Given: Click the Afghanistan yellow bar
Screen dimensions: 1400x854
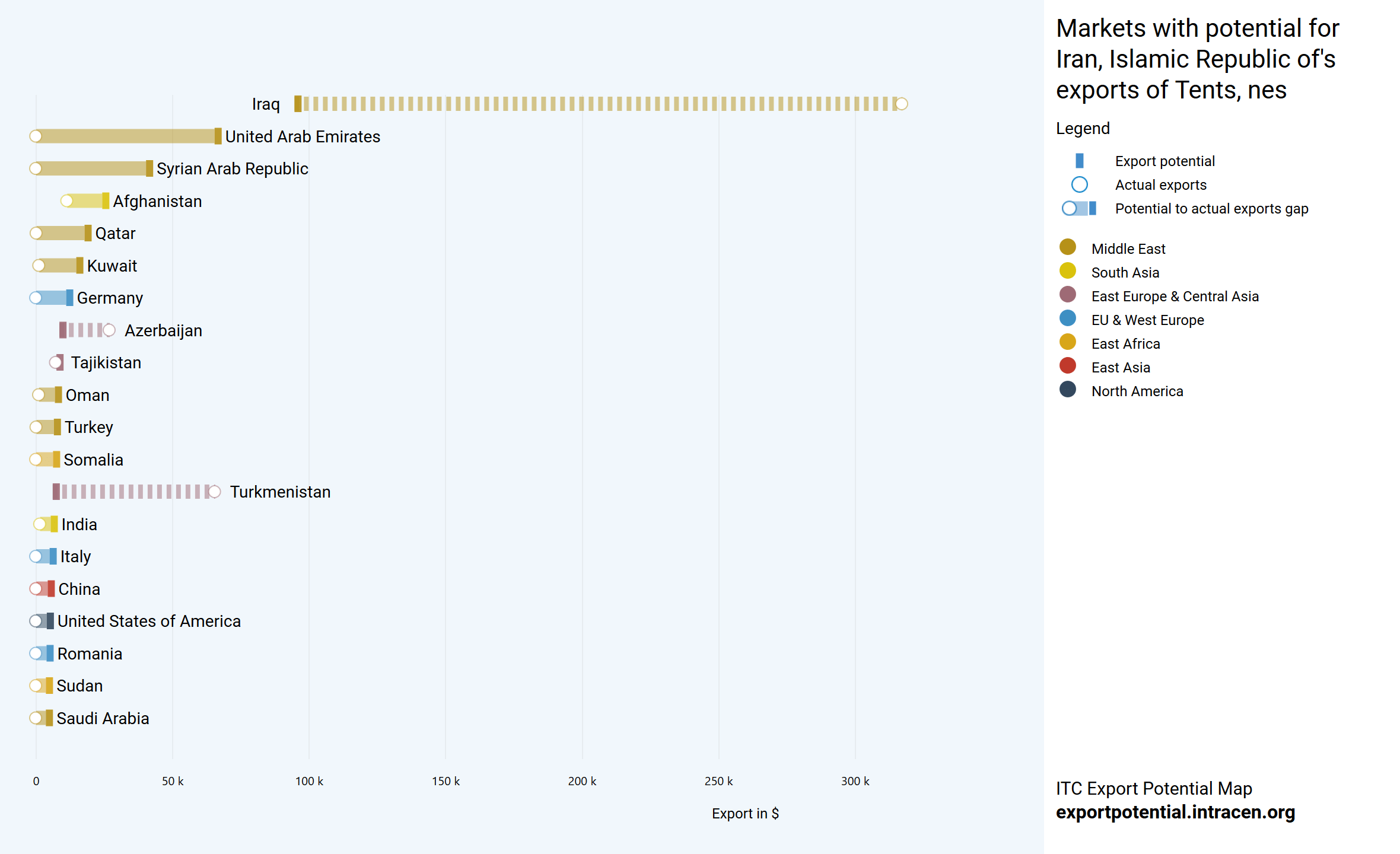Looking at the screenshot, I should point(86,201).
